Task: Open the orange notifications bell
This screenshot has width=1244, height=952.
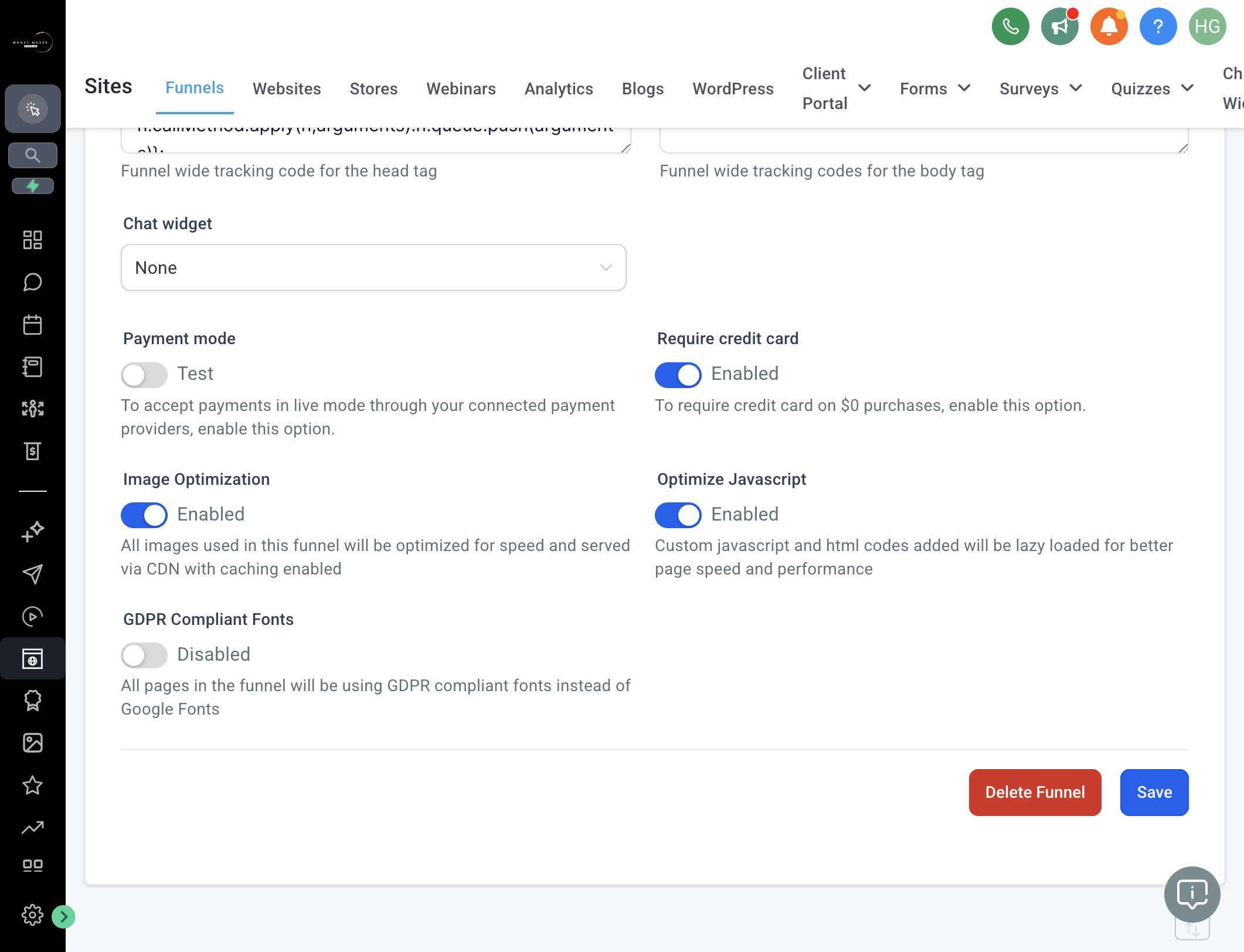Action: coord(1109,26)
